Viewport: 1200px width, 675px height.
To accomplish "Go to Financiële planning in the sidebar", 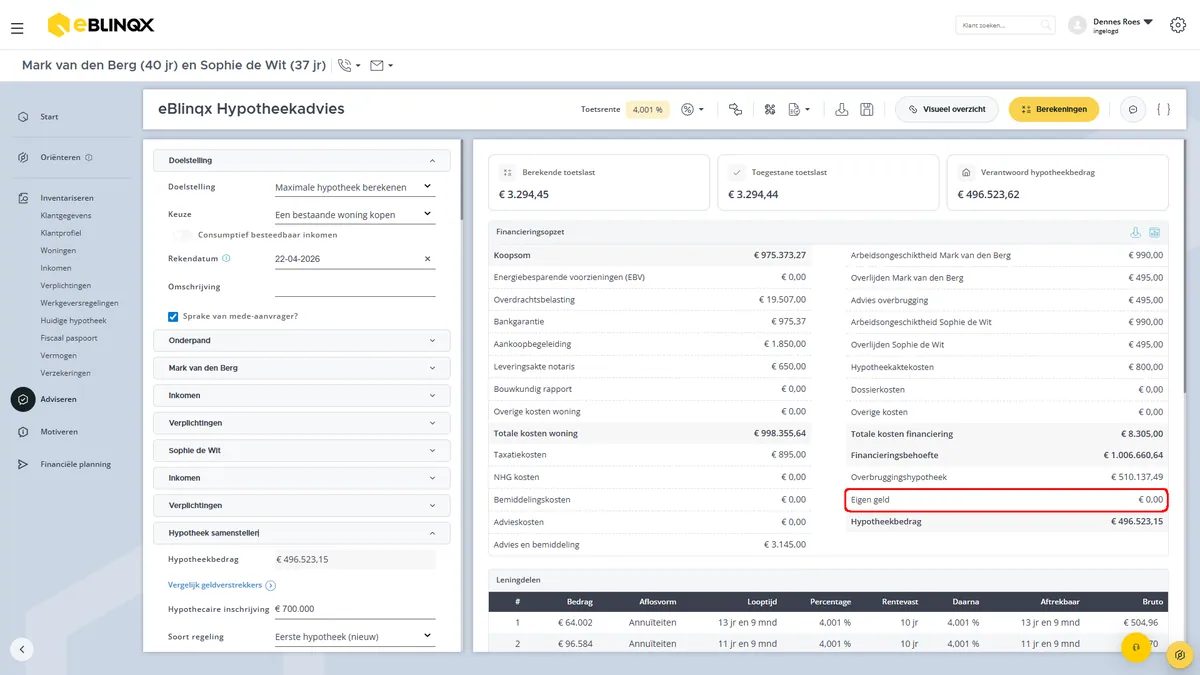I will [75, 464].
